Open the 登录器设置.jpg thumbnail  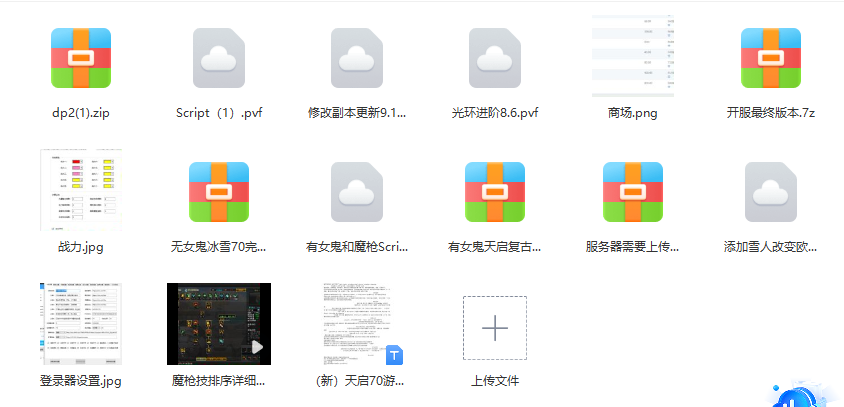tap(81, 325)
